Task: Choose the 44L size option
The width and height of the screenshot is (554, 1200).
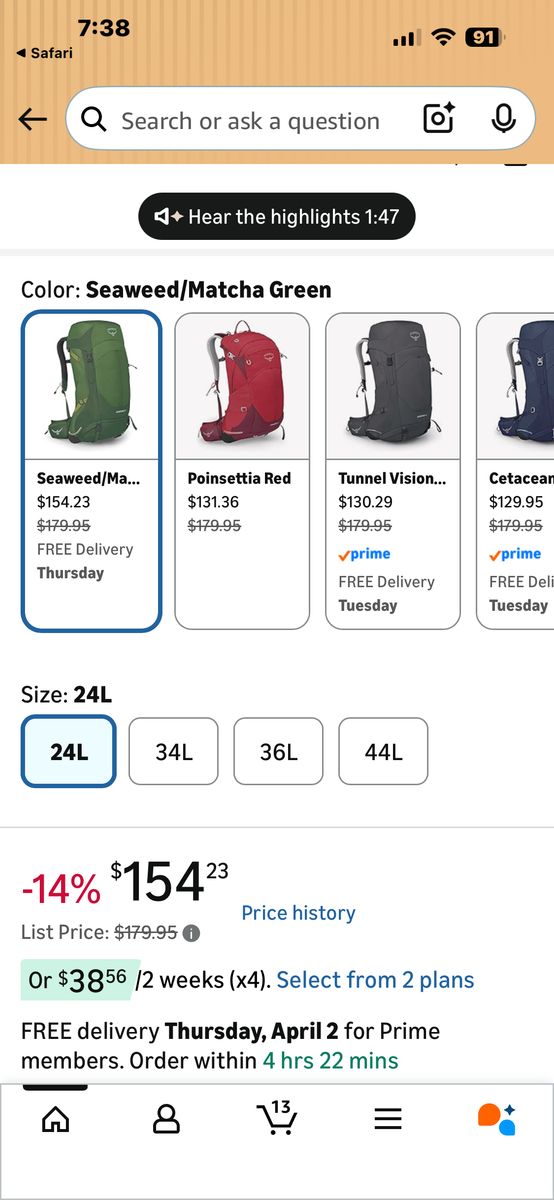Action: (x=384, y=752)
